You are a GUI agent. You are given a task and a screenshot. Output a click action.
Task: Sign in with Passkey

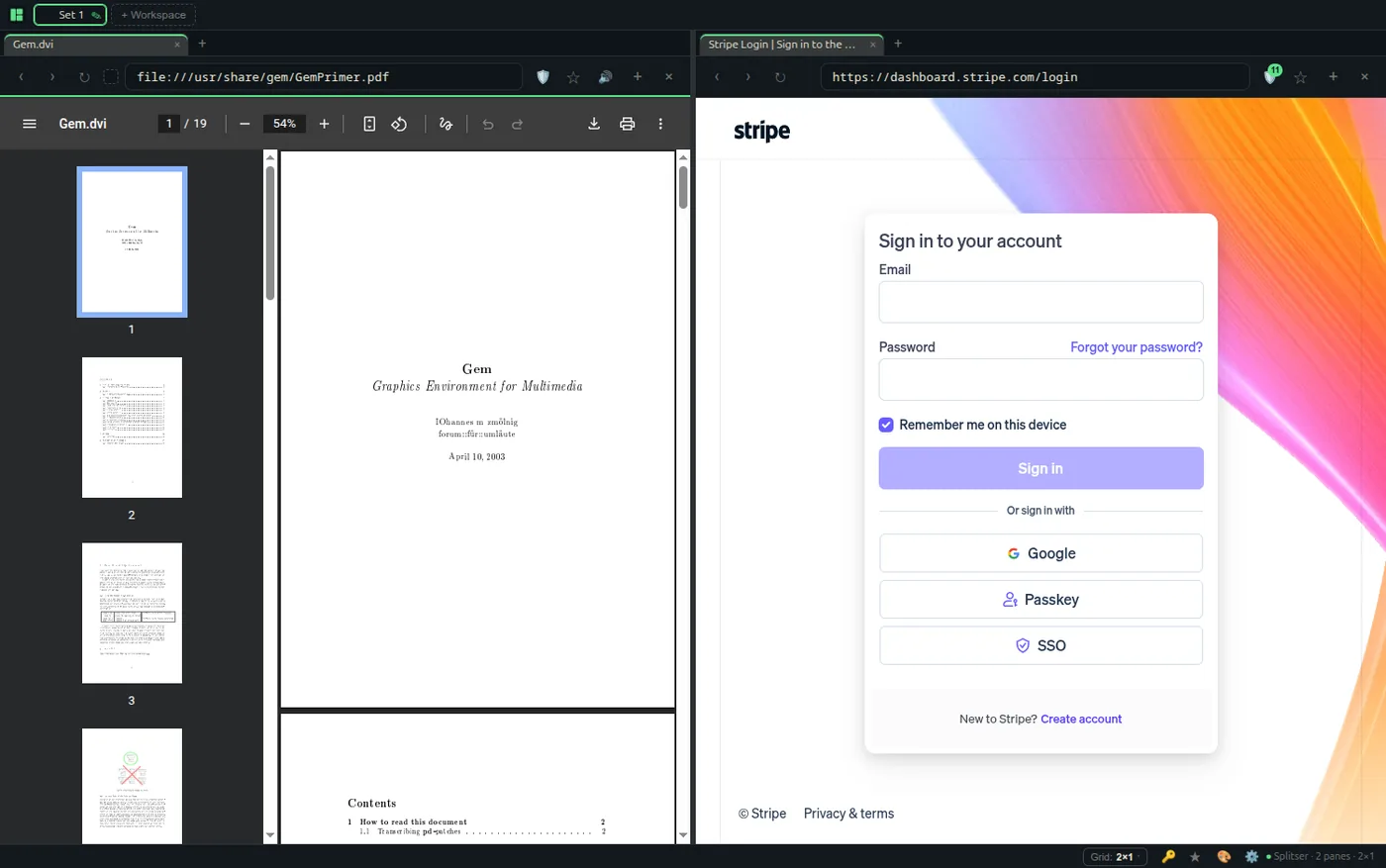[x=1040, y=600]
